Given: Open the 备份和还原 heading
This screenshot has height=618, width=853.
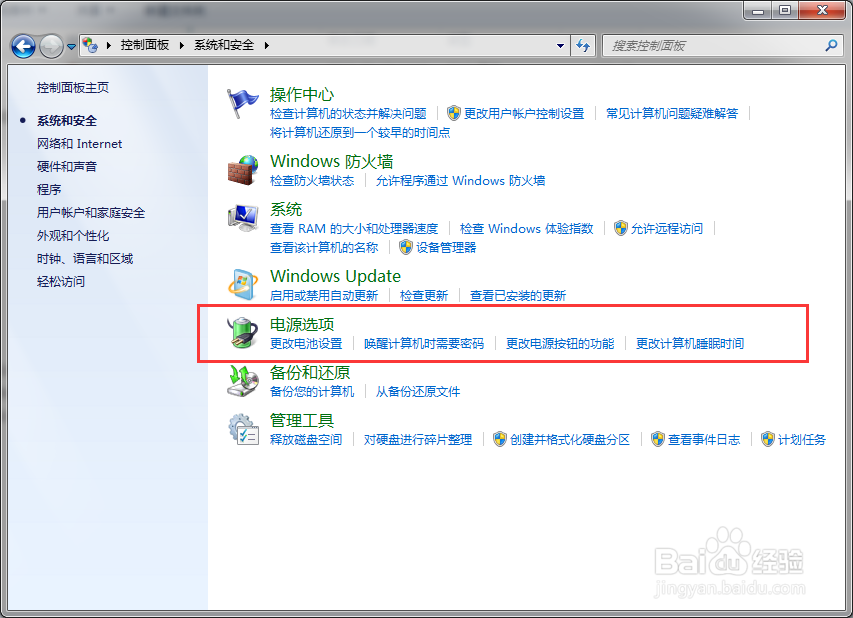Looking at the screenshot, I should tap(310, 373).
